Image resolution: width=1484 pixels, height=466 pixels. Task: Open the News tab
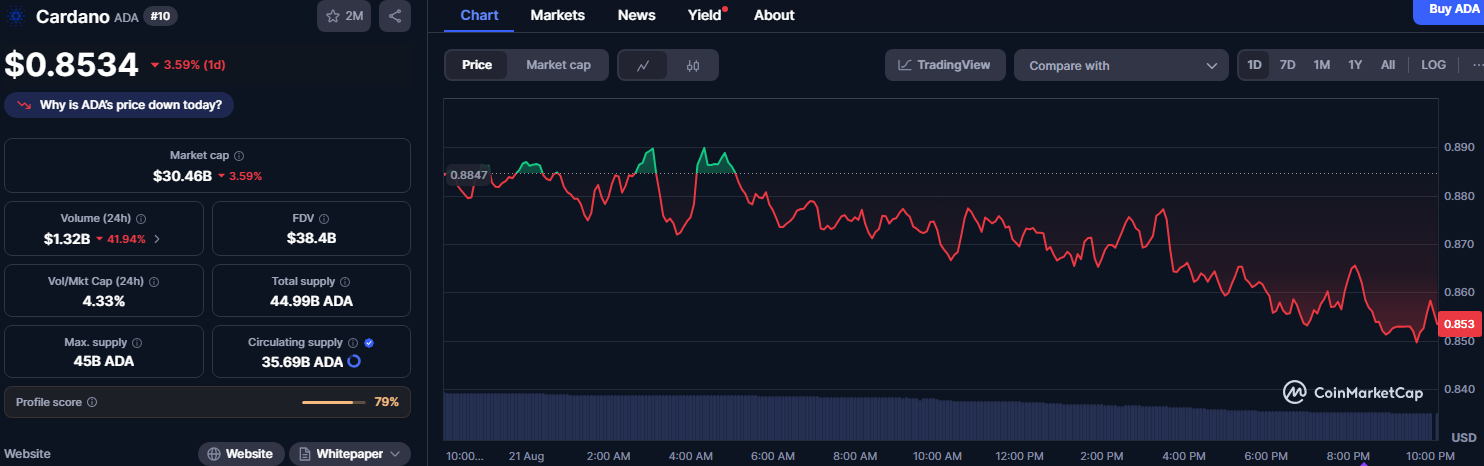point(637,15)
